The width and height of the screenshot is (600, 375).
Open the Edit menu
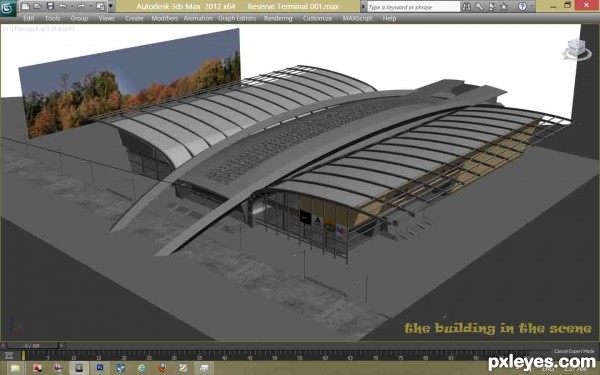pos(29,18)
